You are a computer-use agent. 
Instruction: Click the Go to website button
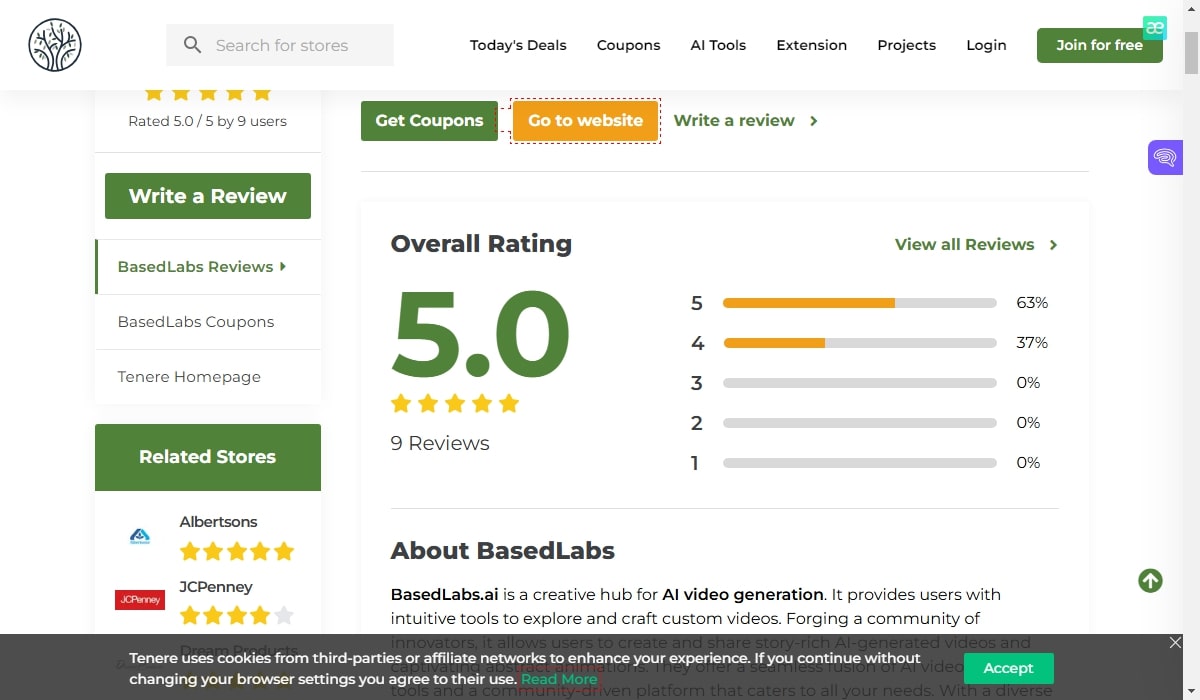tap(585, 121)
